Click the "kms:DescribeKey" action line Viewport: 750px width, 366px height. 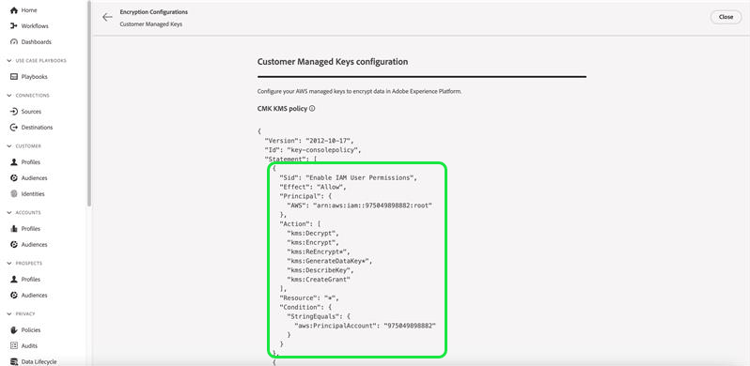(320, 270)
